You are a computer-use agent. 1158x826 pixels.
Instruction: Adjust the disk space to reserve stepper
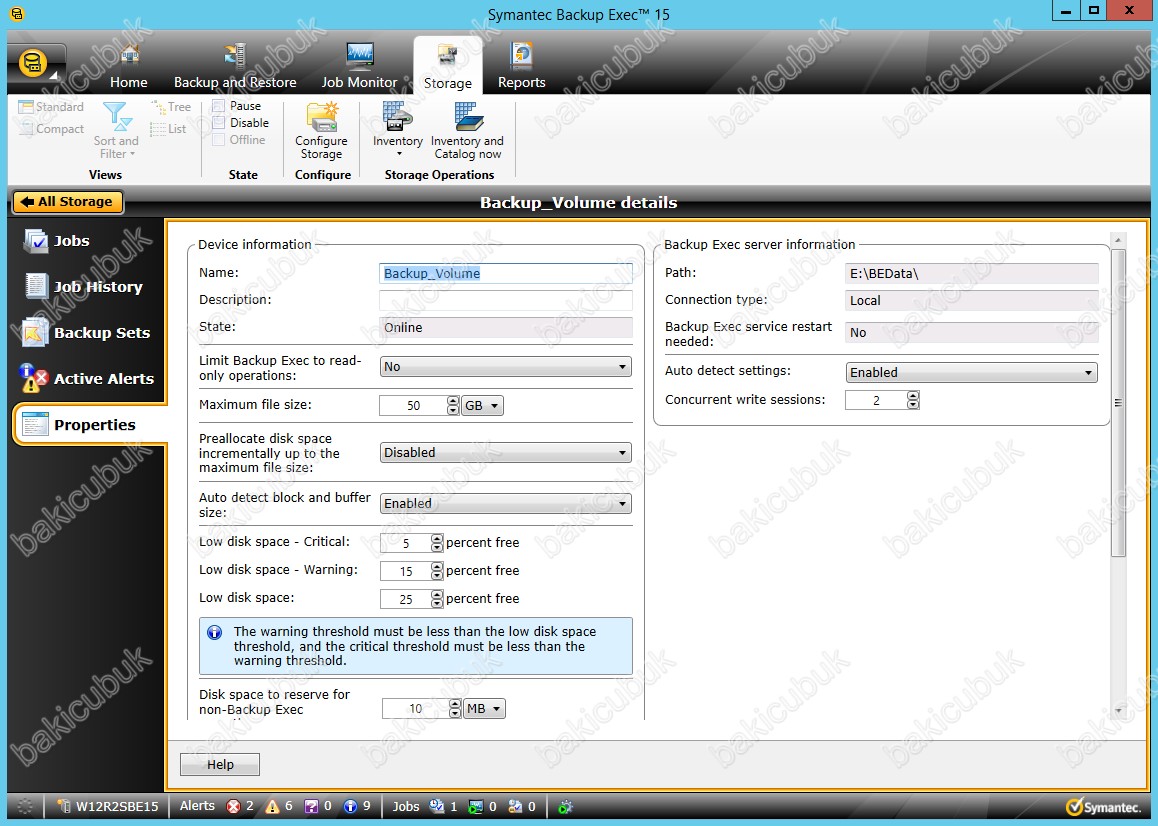pyautogui.click(x=455, y=709)
